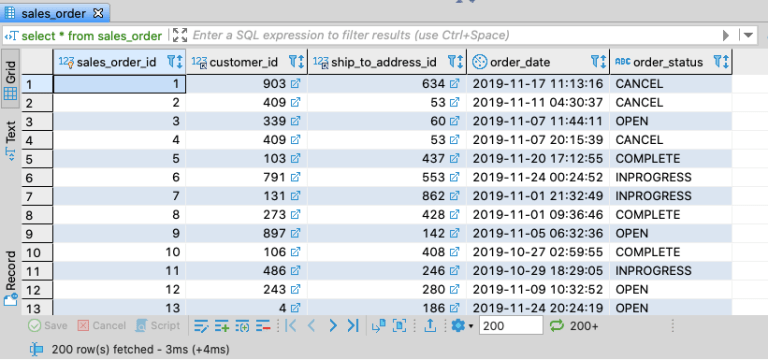Click the OPEN status in row 3
Screen dimensions: 768x360
coord(632,121)
